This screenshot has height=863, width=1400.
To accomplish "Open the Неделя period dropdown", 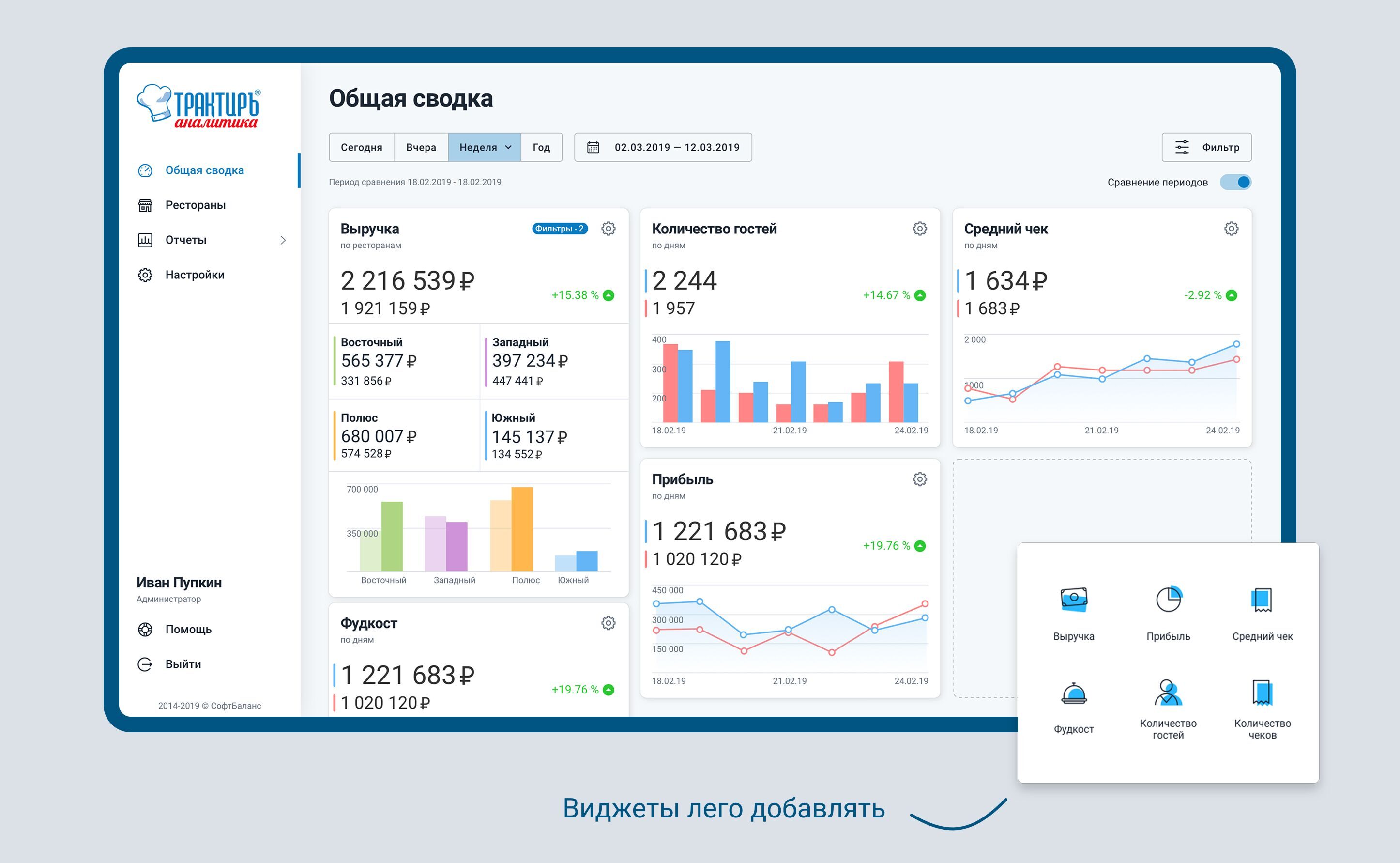I will click(x=485, y=147).
